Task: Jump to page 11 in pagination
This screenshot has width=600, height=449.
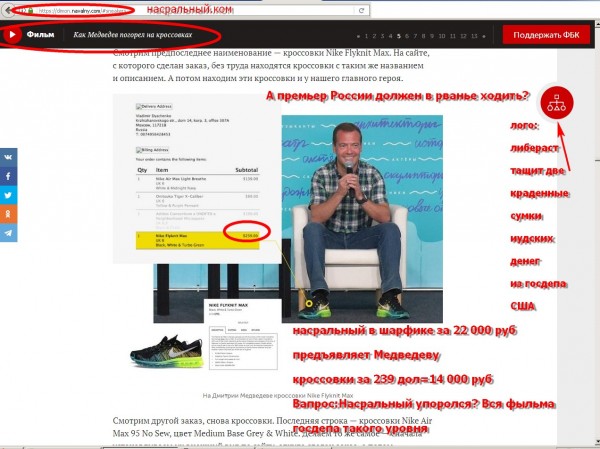Action: [453, 36]
